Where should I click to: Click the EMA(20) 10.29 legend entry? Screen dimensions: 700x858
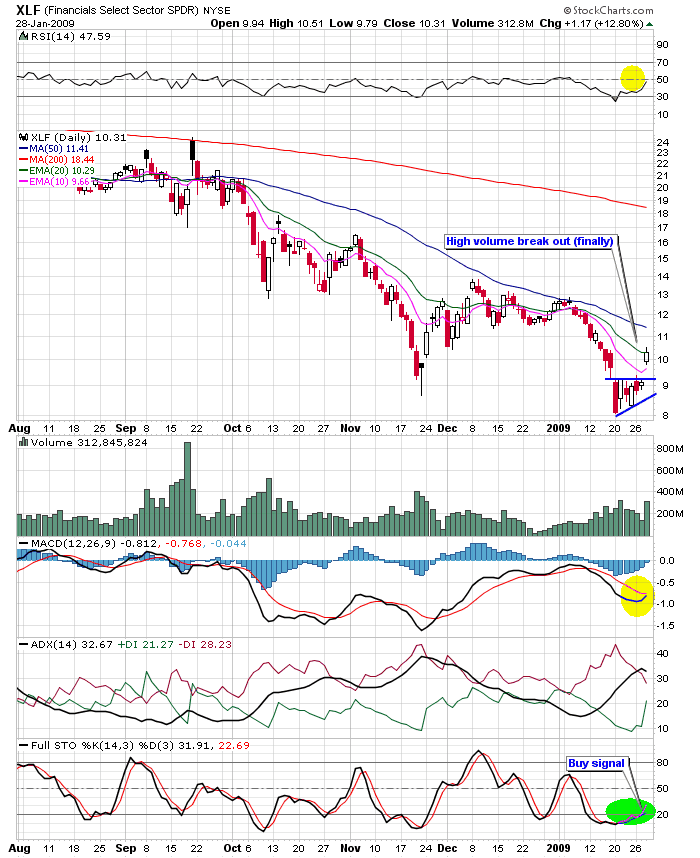pyautogui.click(x=56, y=171)
